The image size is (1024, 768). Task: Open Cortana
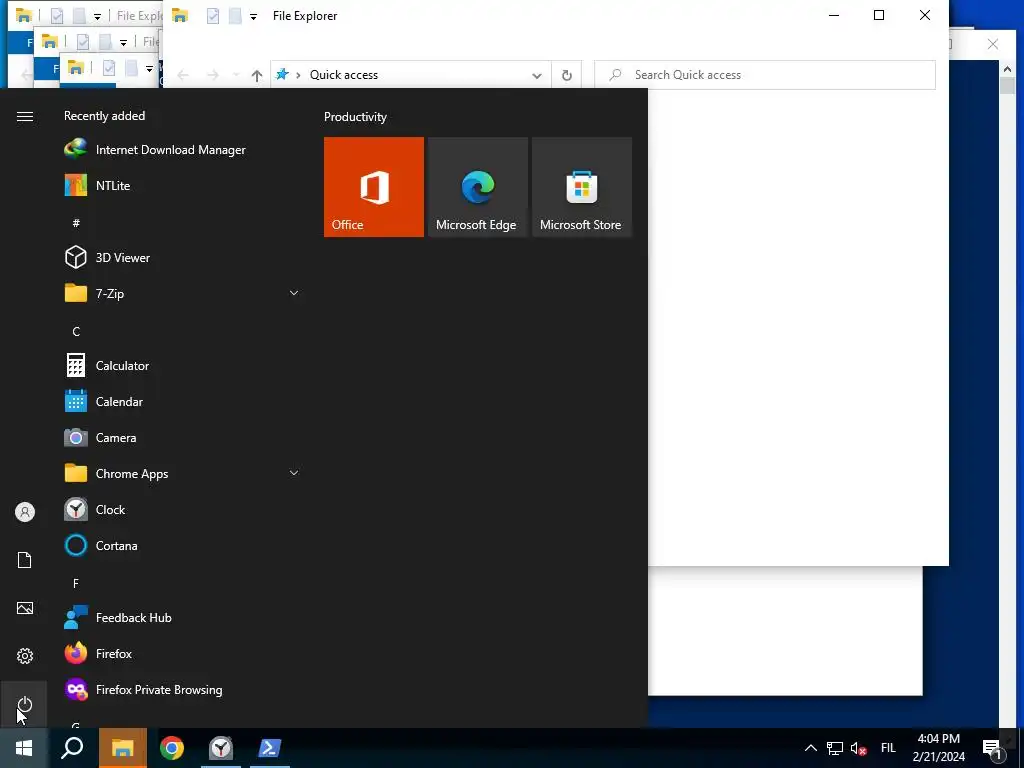point(101,545)
